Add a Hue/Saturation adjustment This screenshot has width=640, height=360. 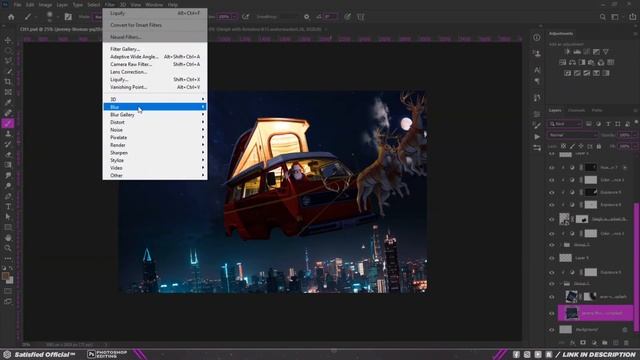(562, 62)
